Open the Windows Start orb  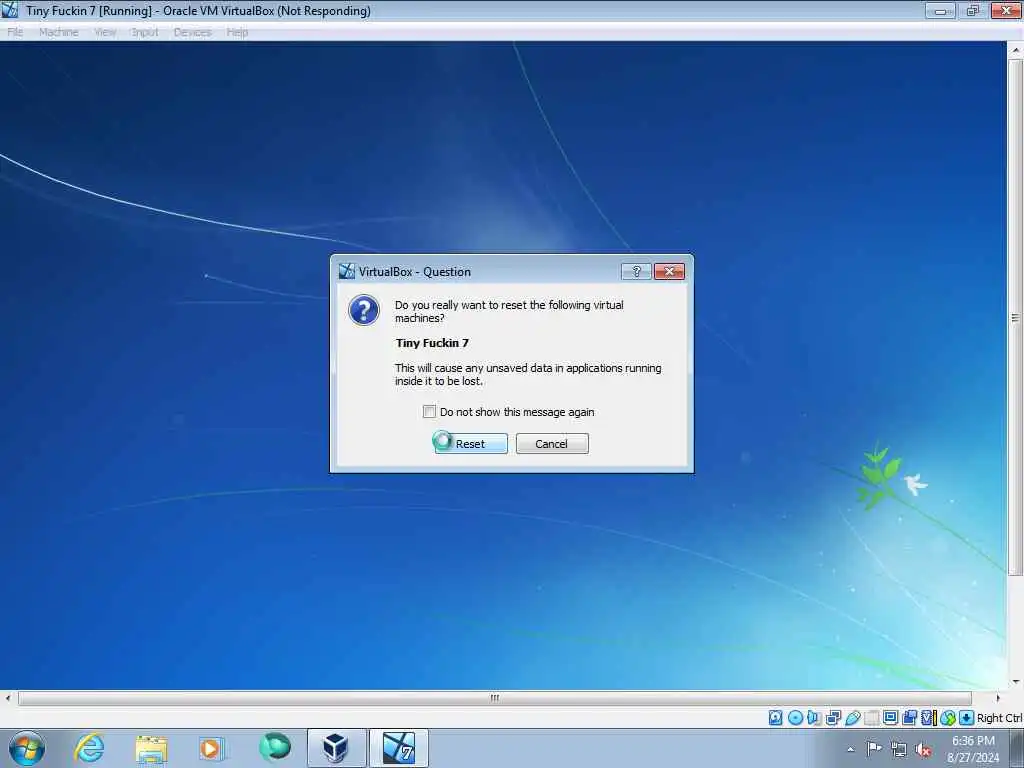coord(27,748)
